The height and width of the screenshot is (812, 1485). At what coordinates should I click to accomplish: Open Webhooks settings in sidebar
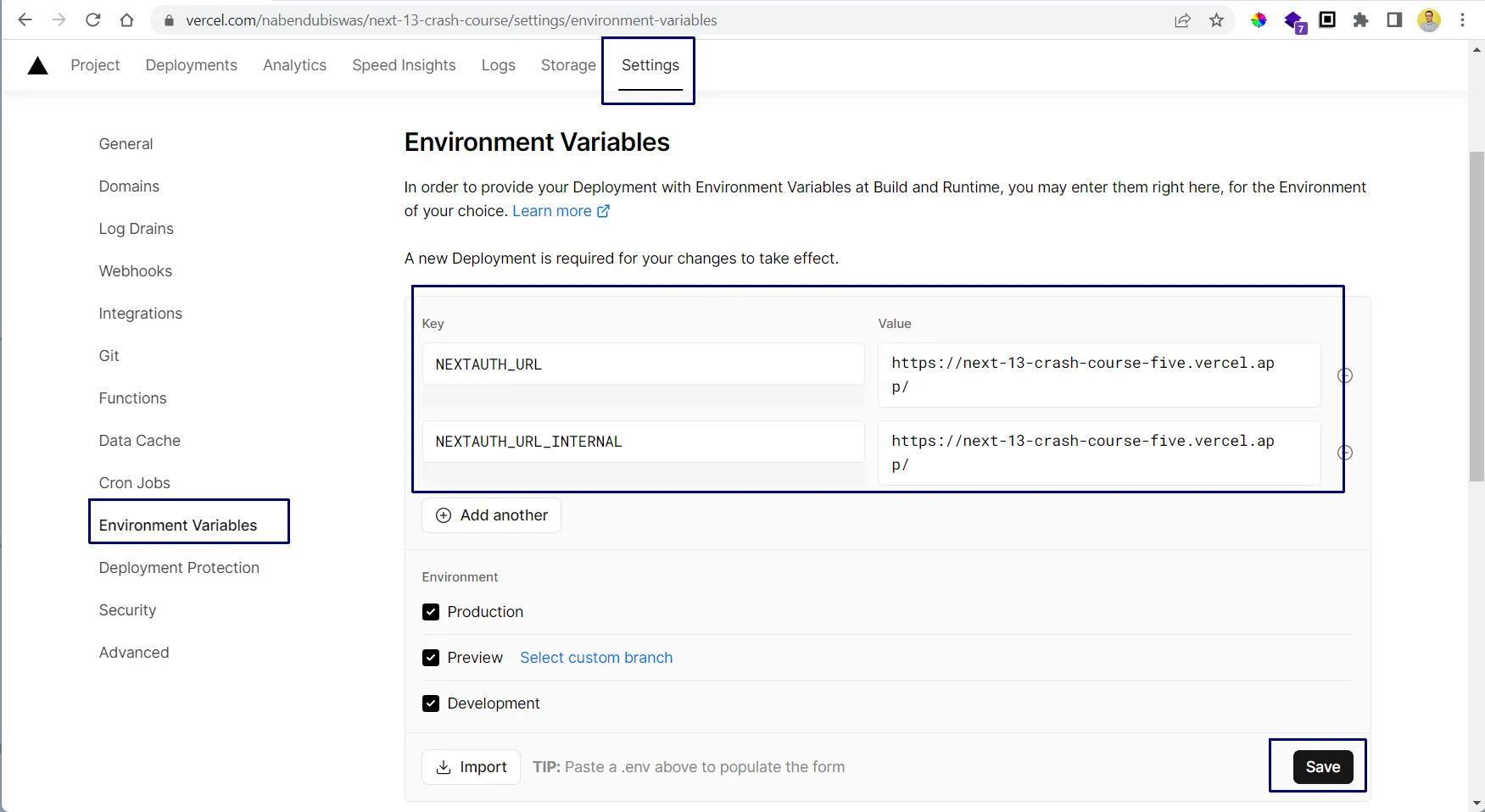[135, 271]
